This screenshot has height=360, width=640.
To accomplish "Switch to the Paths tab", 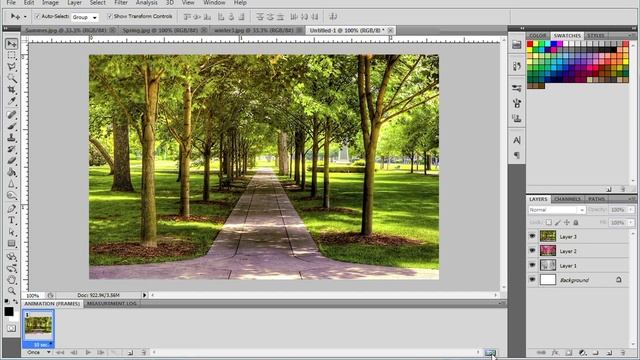I will click(x=596, y=199).
